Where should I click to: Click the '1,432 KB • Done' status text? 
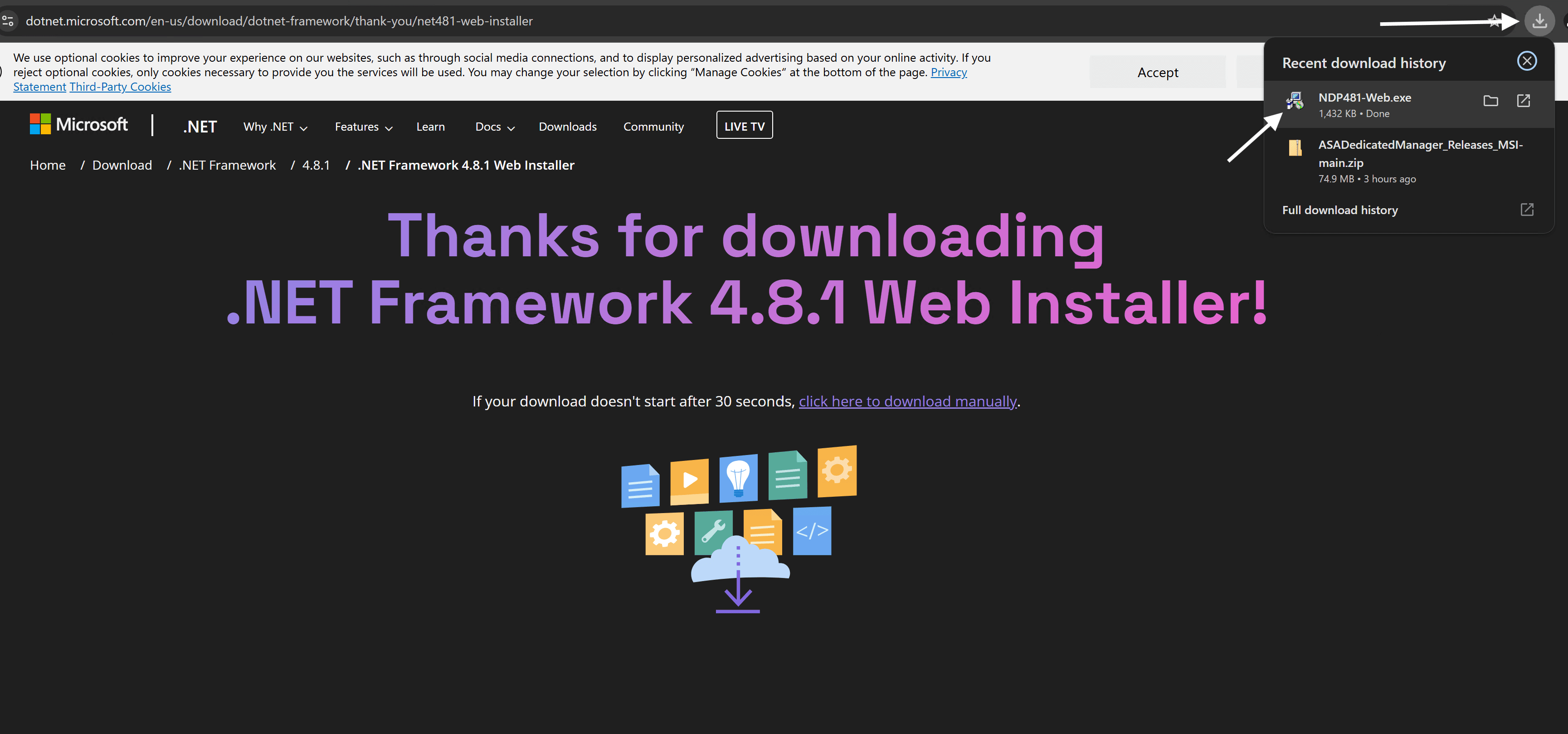click(1353, 114)
